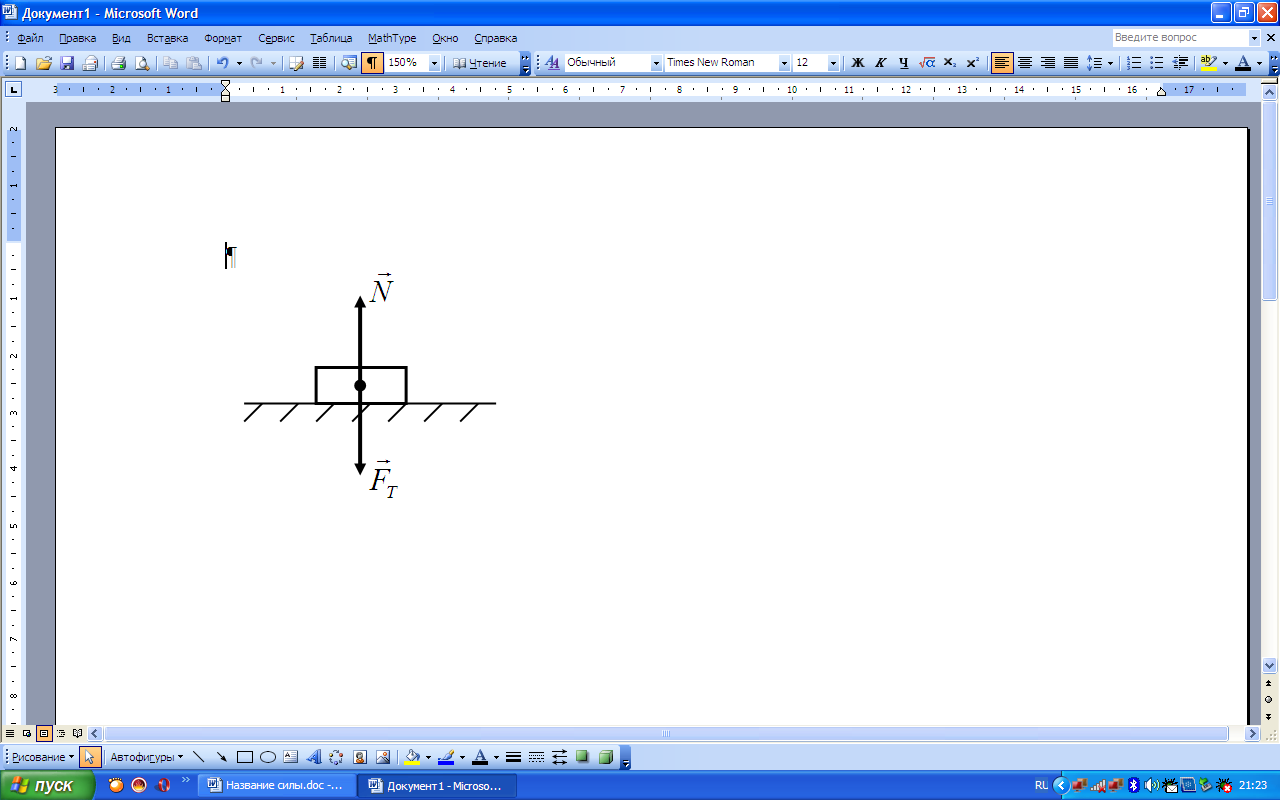The image size is (1280, 800).
Task: Toggle italic (К) formatting
Action: point(880,63)
